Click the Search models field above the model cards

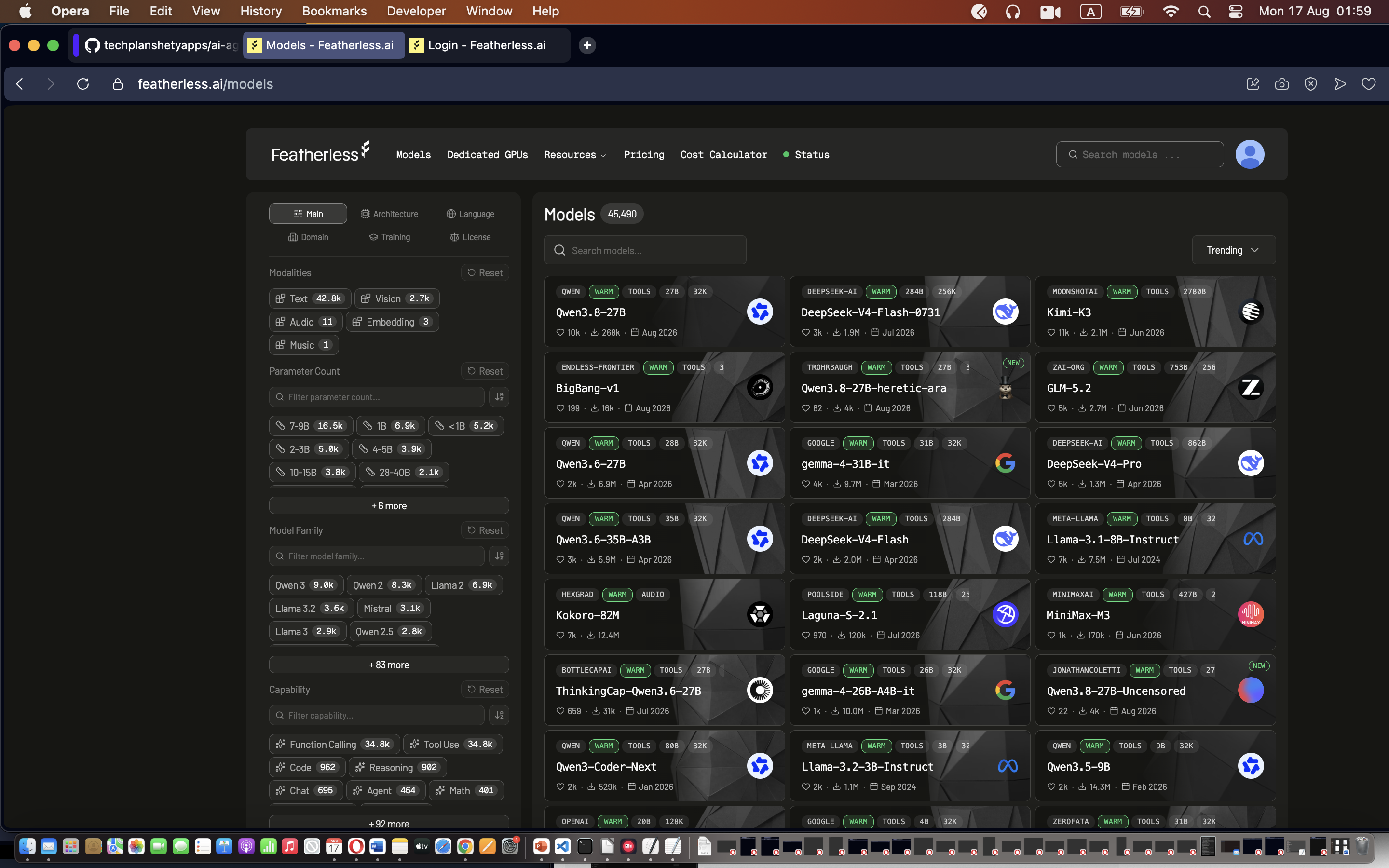click(x=645, y=250)
